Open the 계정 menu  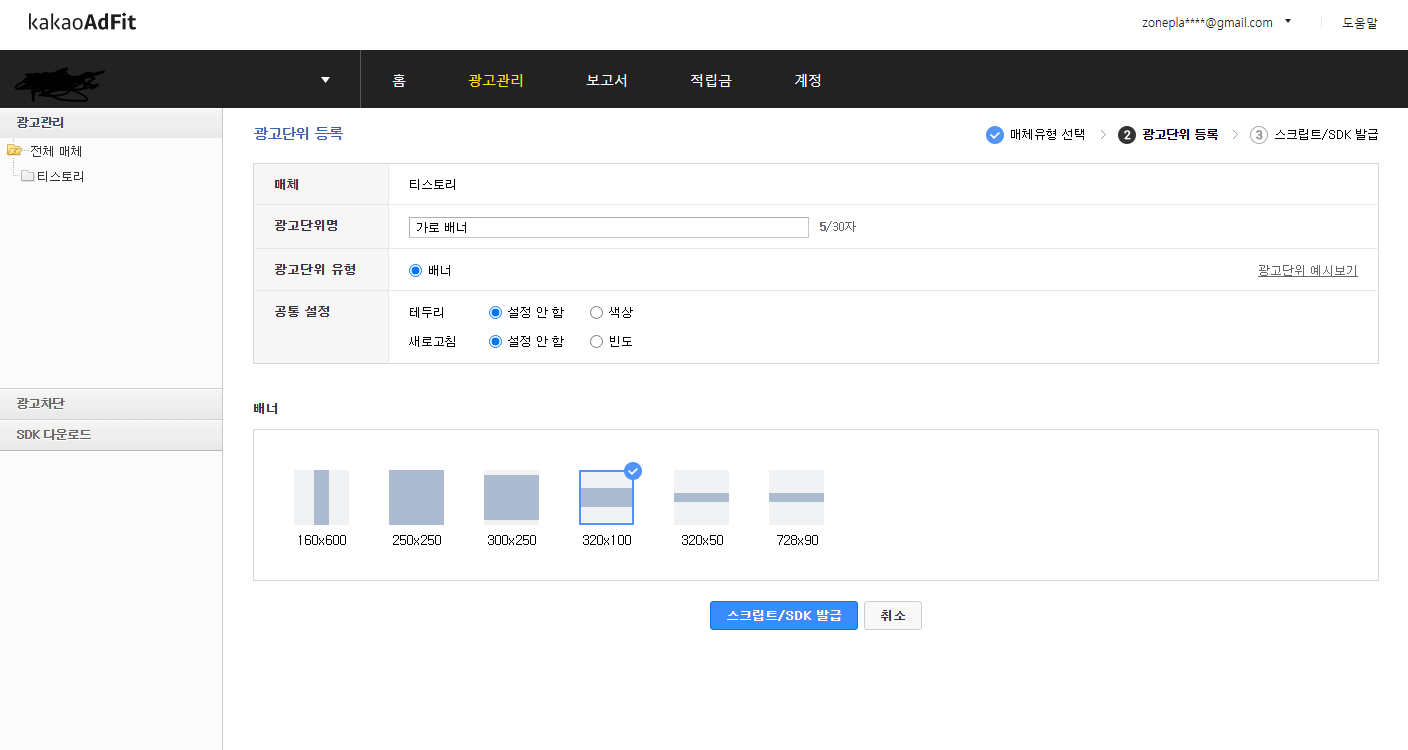point(808,81)
